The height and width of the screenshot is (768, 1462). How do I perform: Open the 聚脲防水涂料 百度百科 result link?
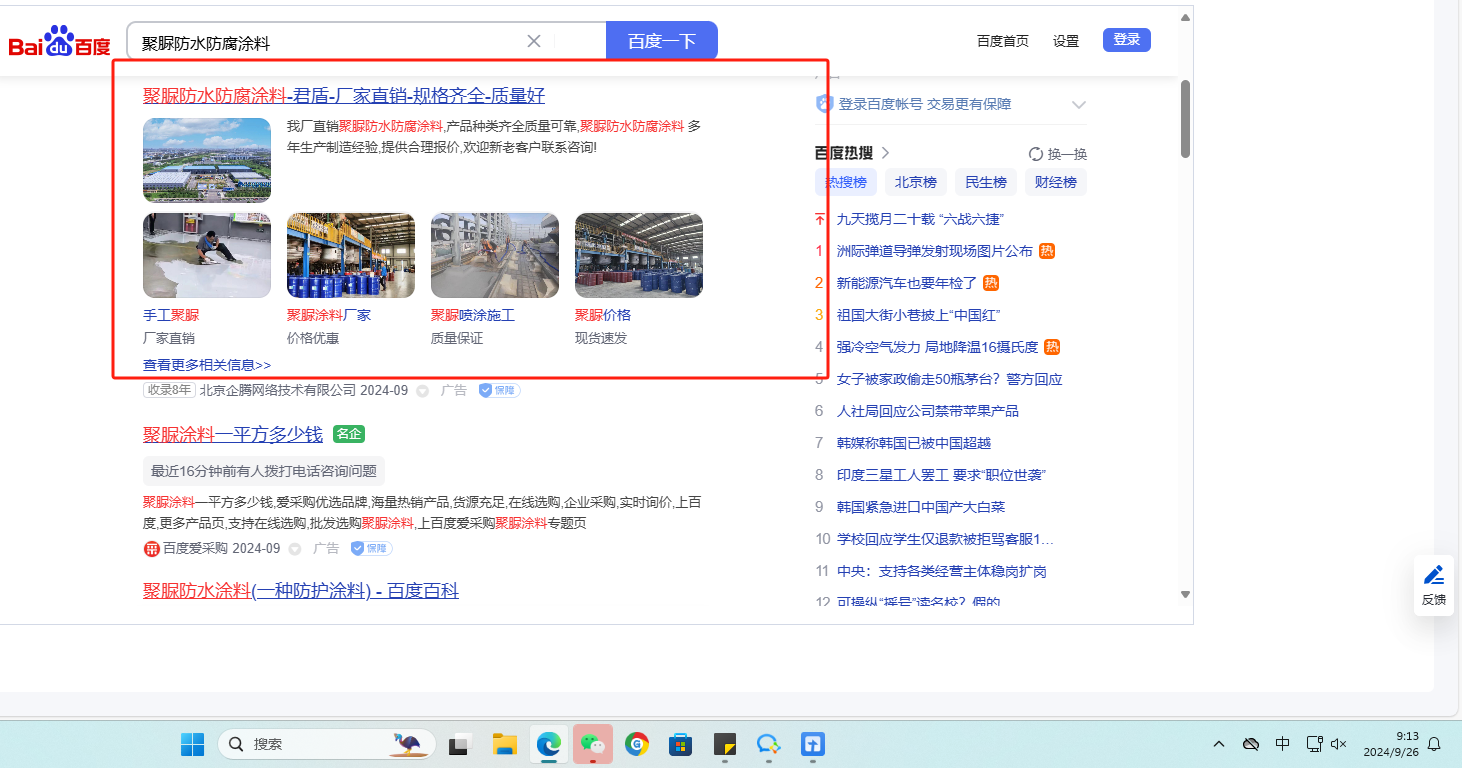point(300,591)
